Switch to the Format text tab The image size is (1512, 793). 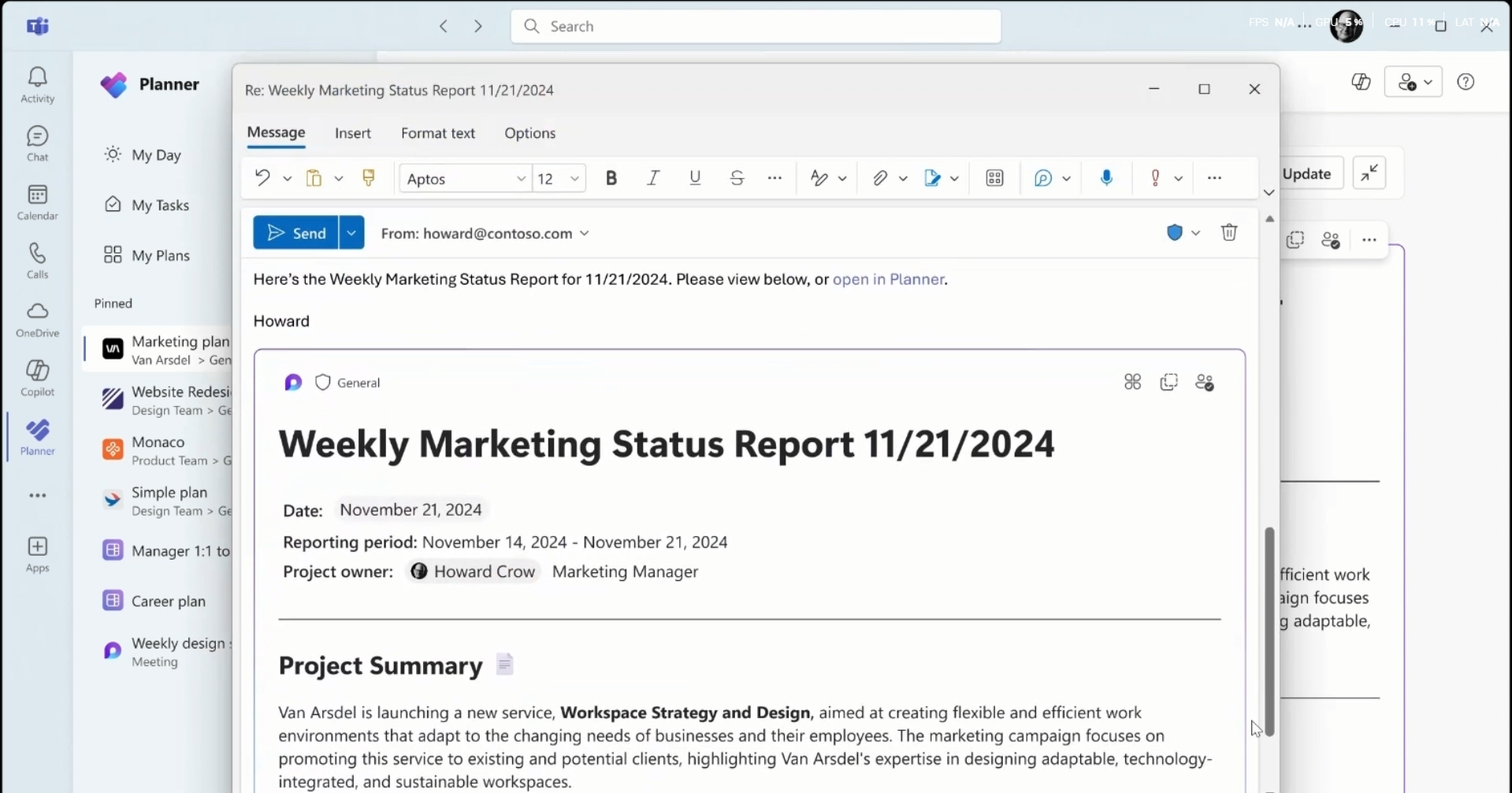click(438, 133)
